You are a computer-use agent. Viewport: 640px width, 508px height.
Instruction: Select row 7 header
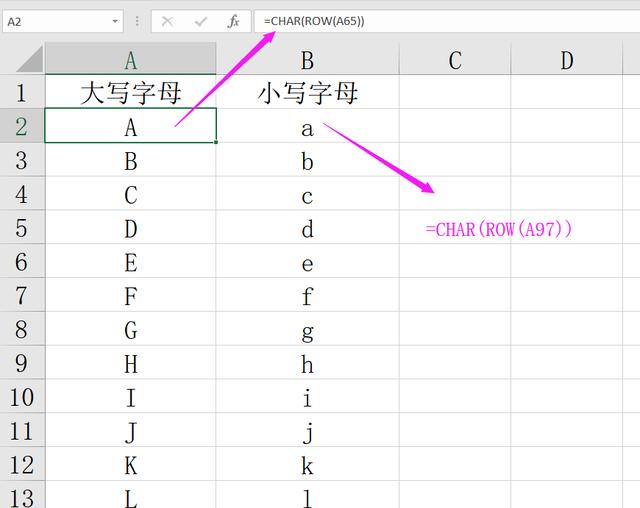22,295
